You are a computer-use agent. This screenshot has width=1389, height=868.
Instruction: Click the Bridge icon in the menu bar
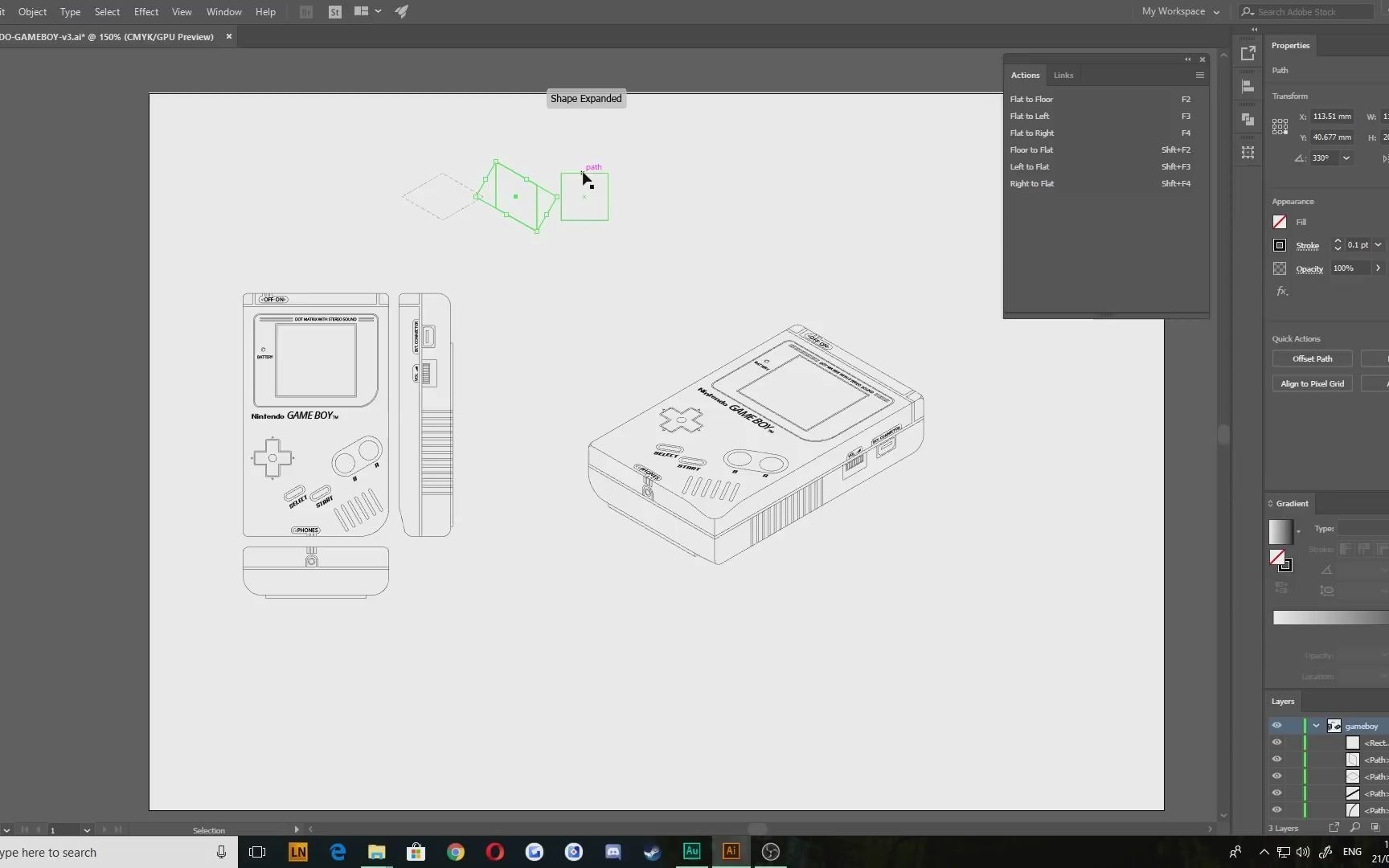[305, 12]
